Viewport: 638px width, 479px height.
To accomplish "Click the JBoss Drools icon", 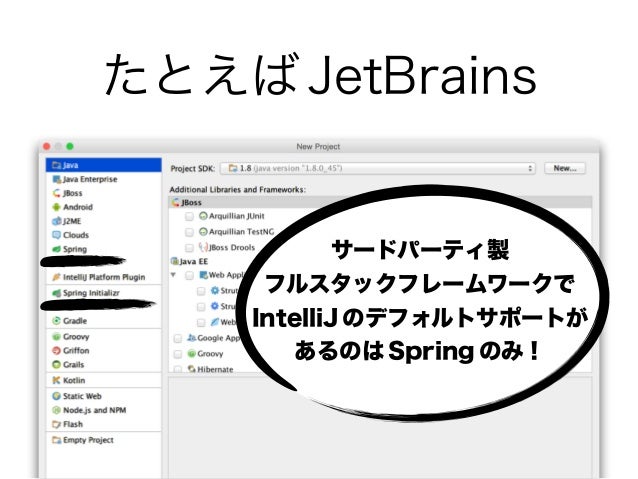I will [x=203, y=247].
